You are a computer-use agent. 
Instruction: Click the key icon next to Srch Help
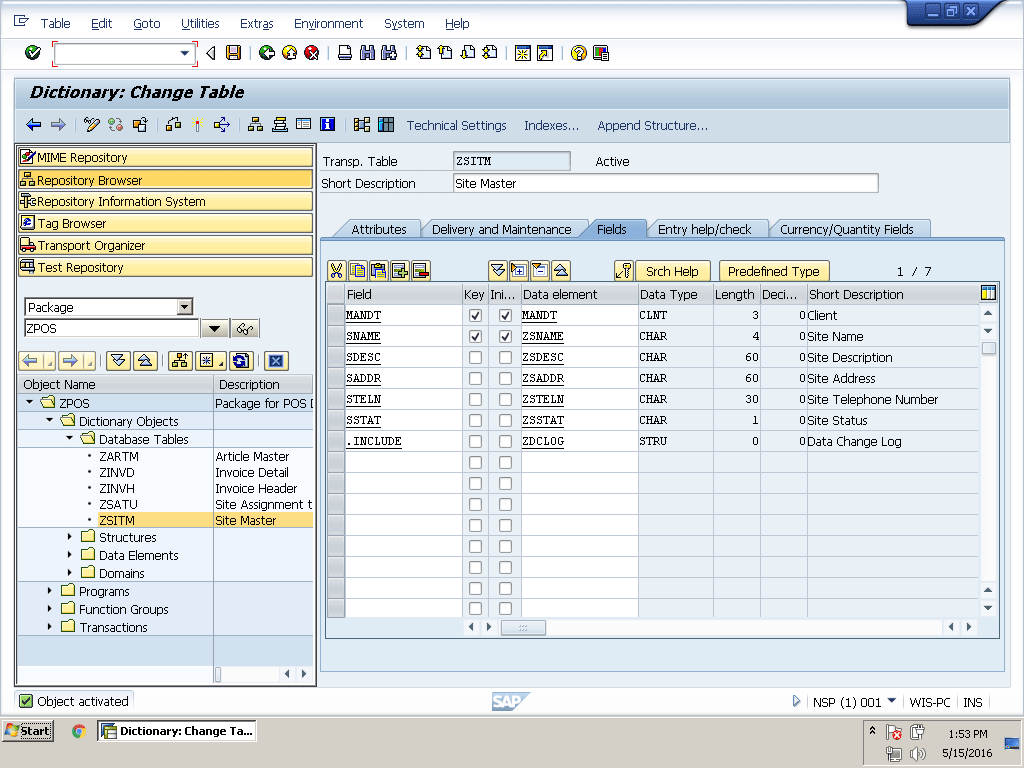(624, 271)
